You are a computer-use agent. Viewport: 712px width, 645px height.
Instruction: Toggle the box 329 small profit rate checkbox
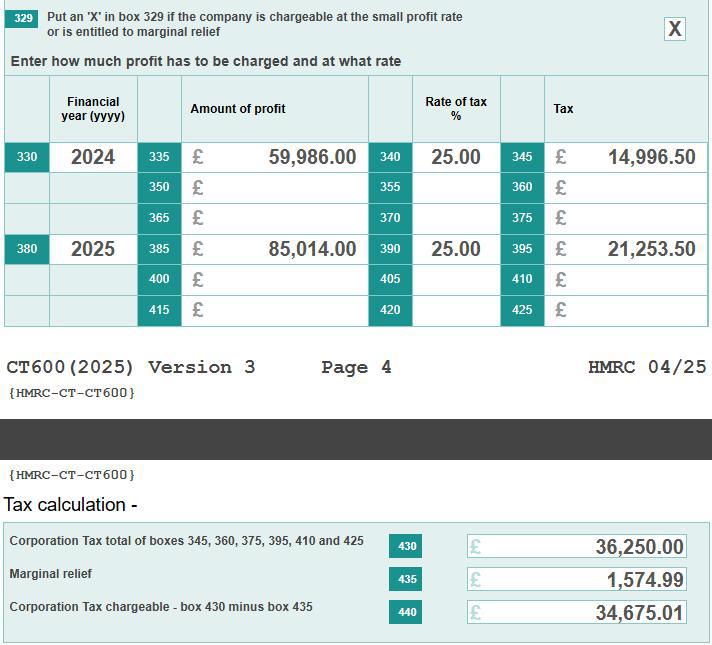tap(675, 29)
